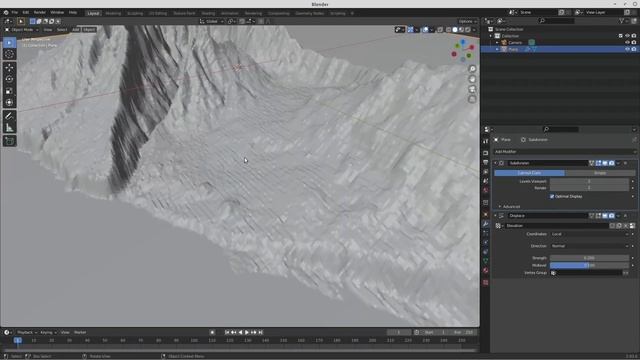Toggle camera view icon in viewport

[x=472, y=89]
